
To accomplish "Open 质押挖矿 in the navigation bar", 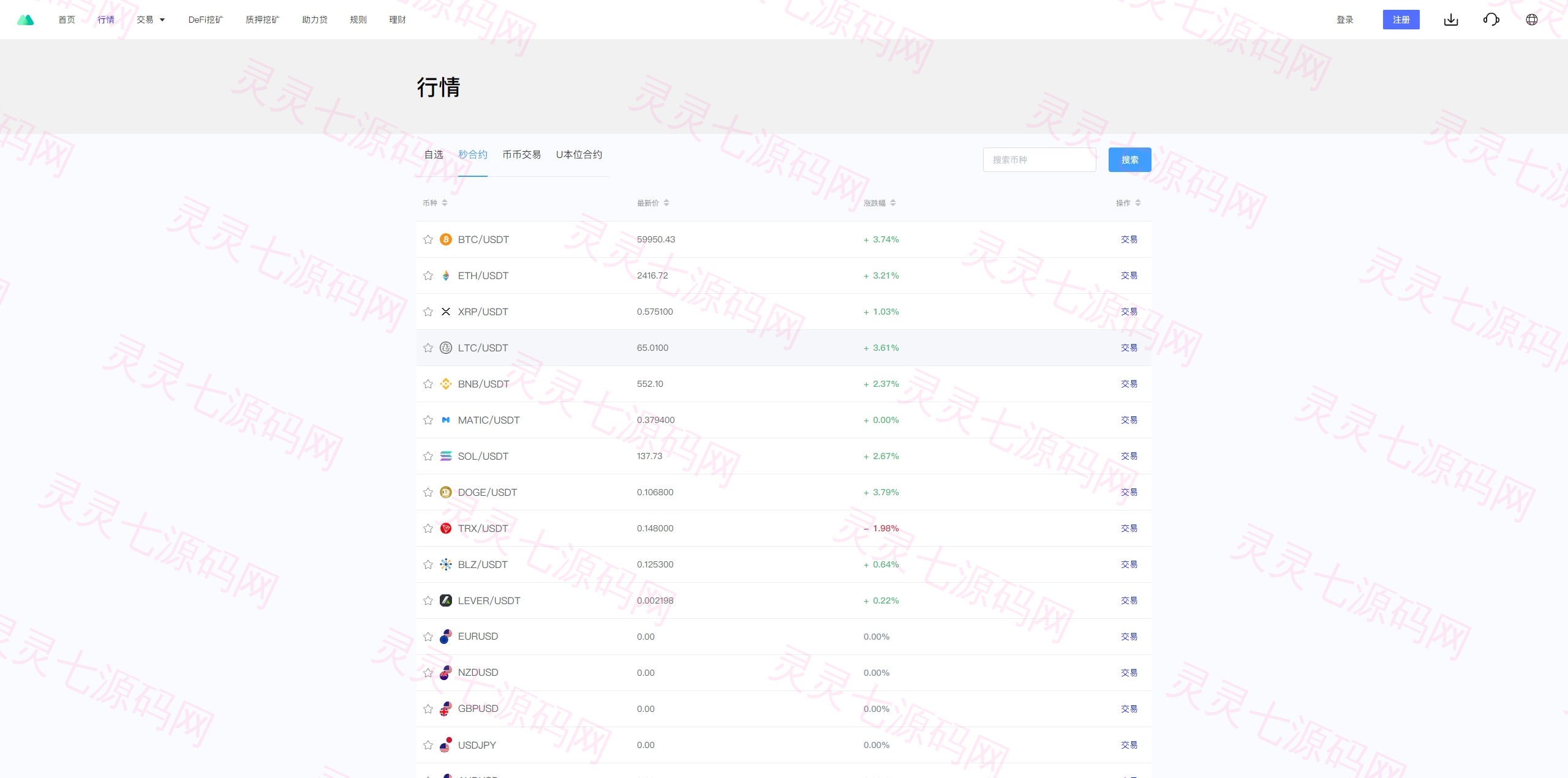I will coord(262,20).
